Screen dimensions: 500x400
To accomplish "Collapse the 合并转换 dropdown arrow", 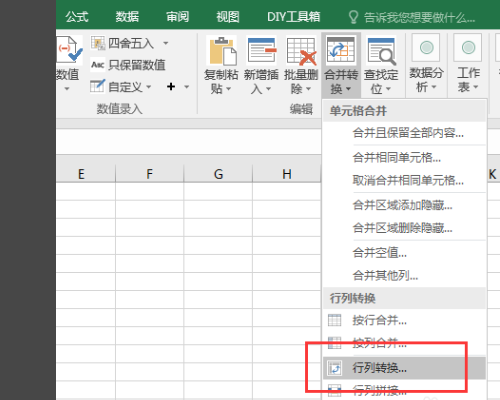I will (x=348, y=89).
